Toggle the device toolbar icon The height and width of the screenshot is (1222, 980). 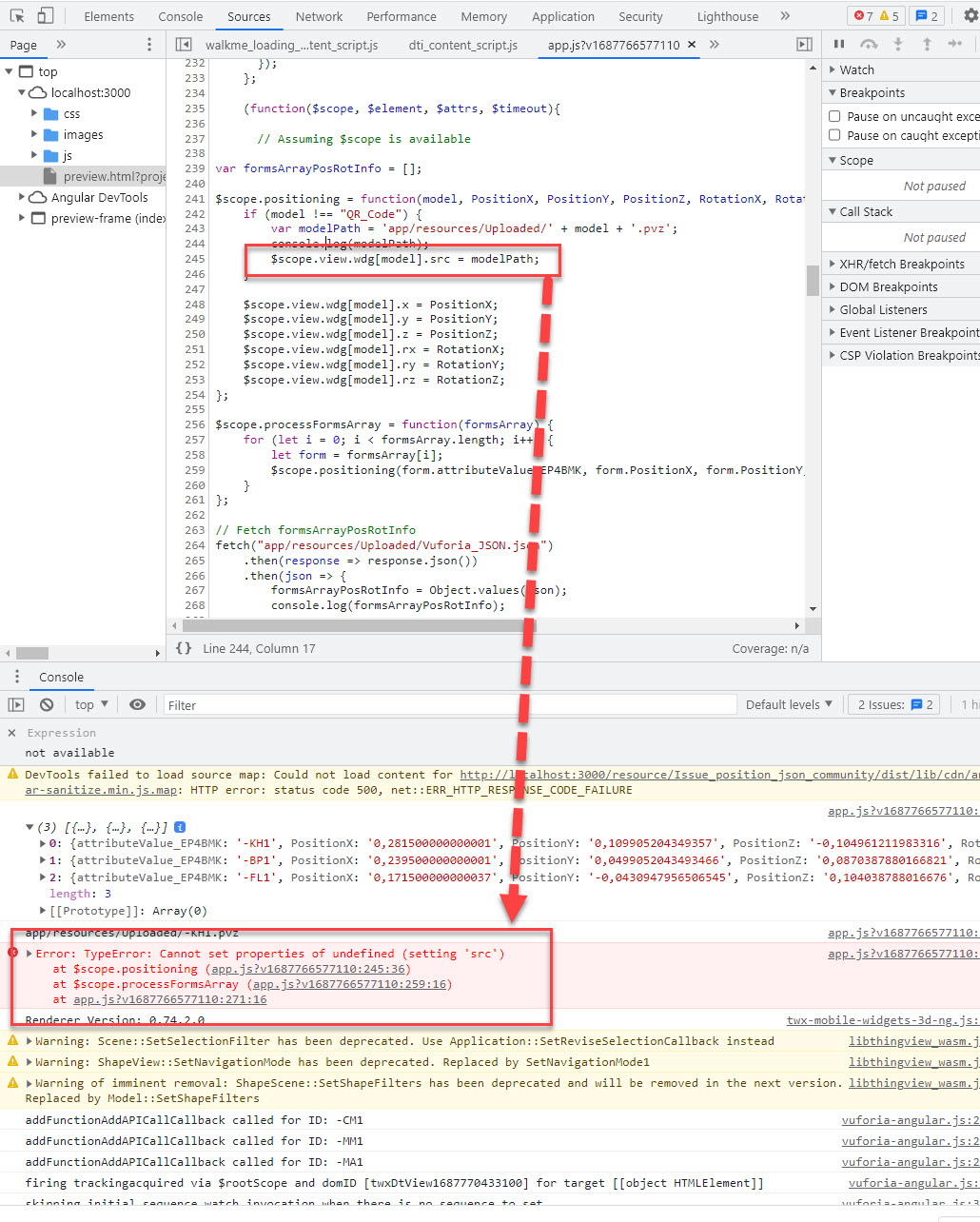[x=45, y=16]
